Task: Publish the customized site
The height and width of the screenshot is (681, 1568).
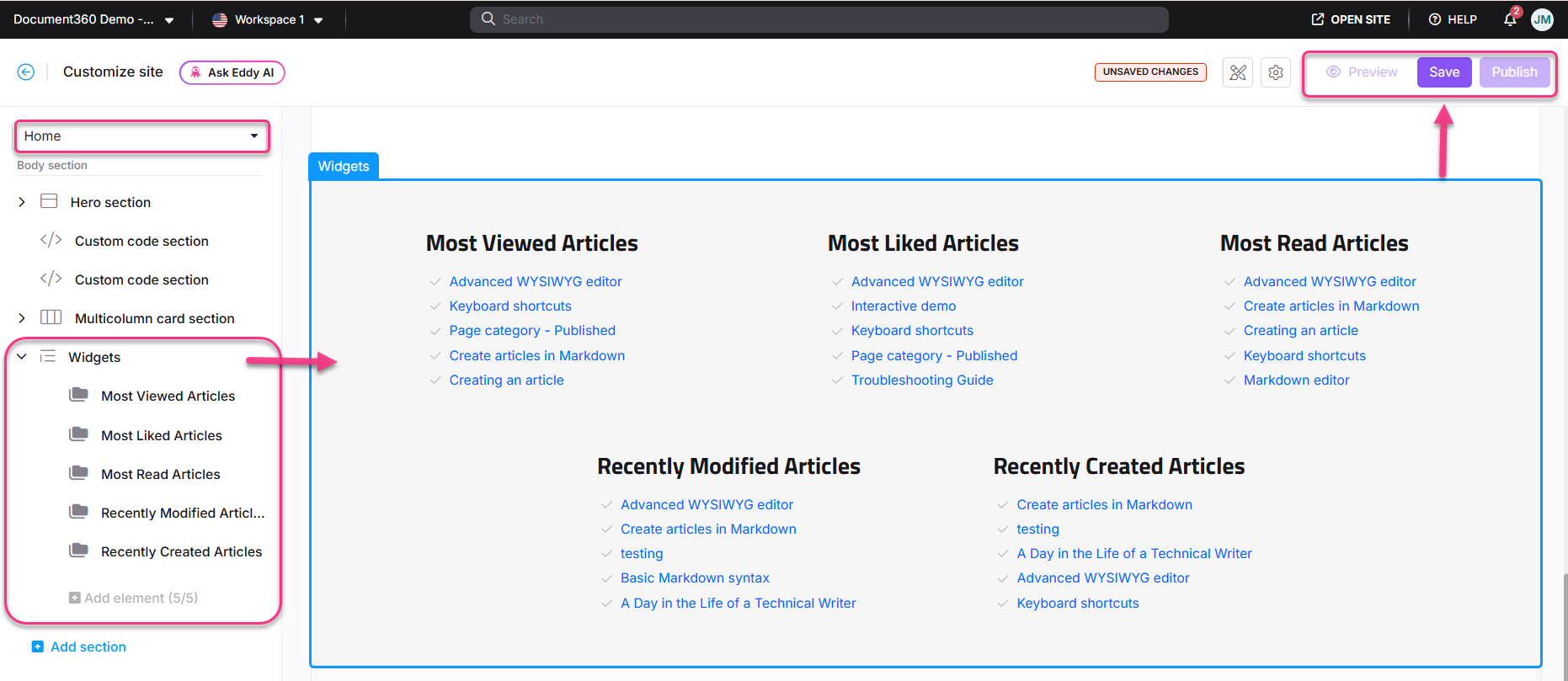Action: pos(1514,72)
